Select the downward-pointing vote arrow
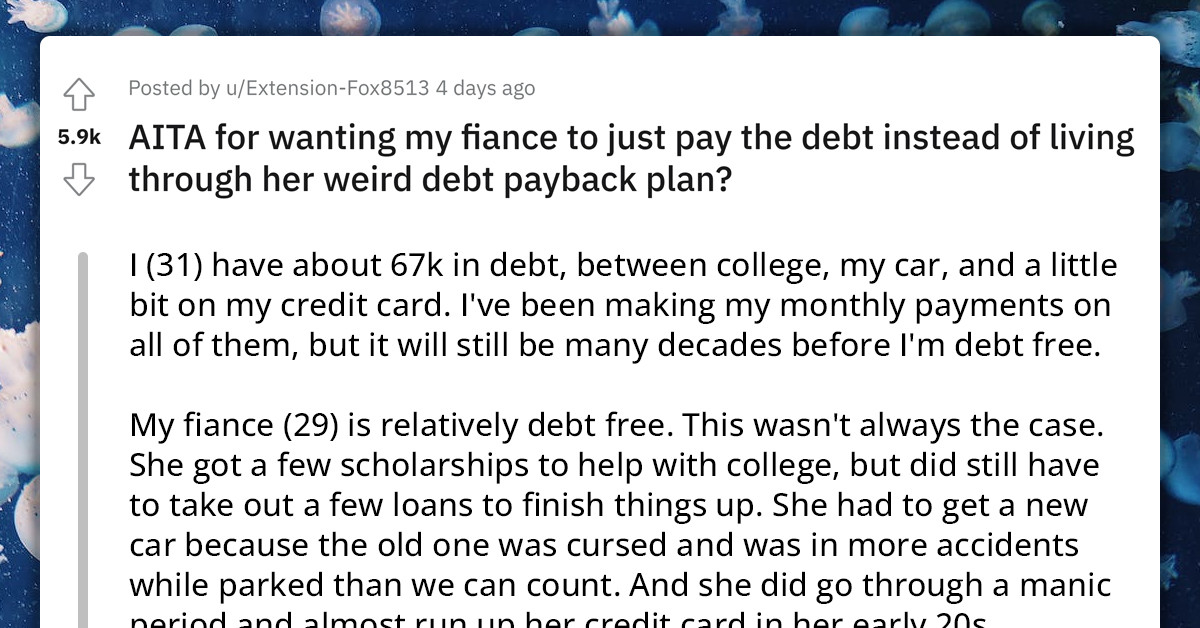The image size is (1200, 628). coord(80,180)
